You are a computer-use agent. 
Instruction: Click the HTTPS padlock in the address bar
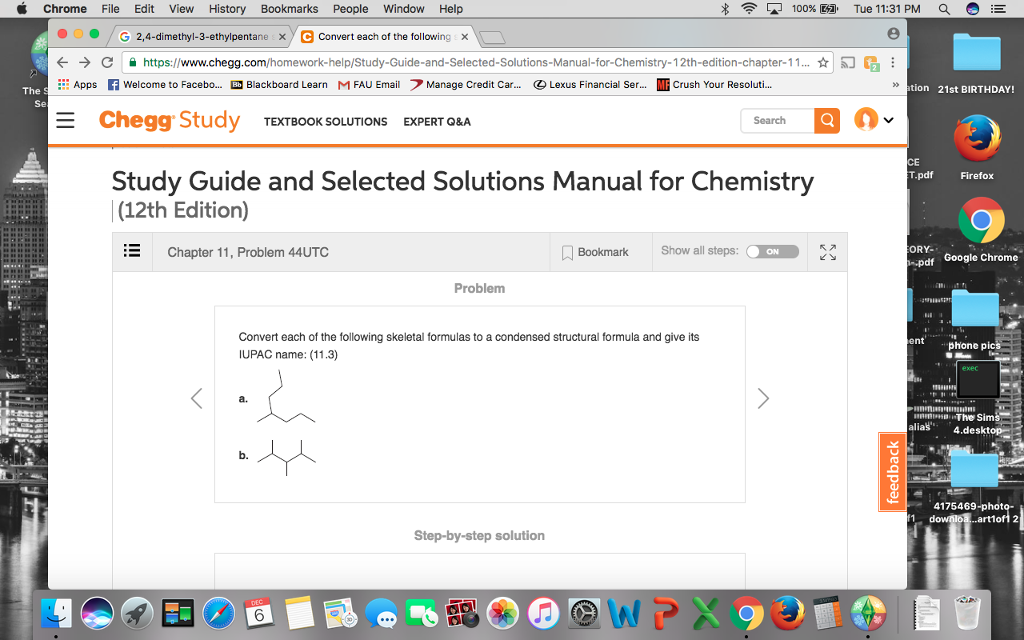tap(132, 61)
